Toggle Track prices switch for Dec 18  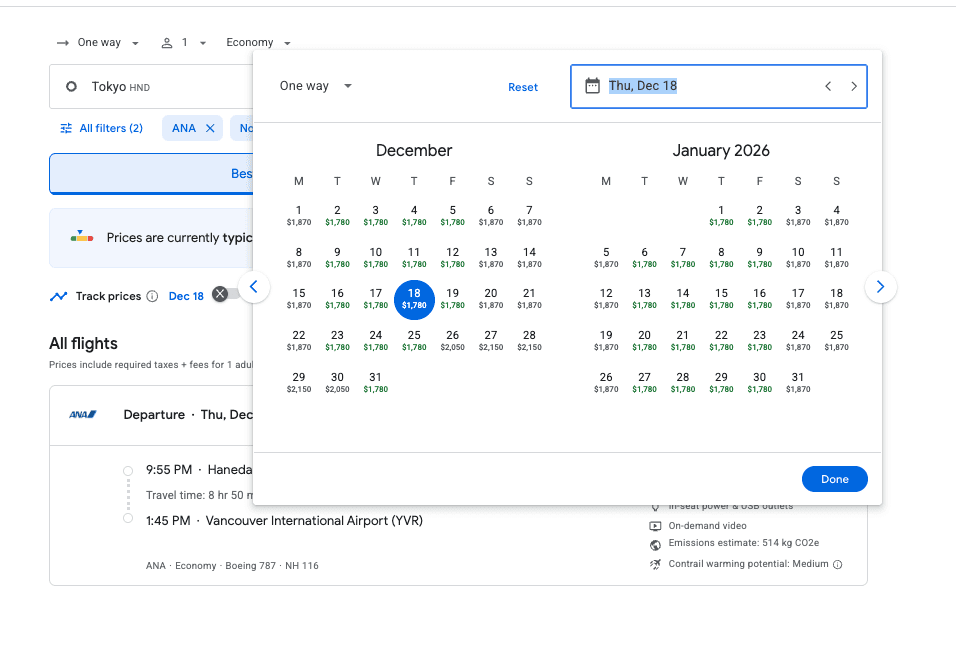[226, 294]
